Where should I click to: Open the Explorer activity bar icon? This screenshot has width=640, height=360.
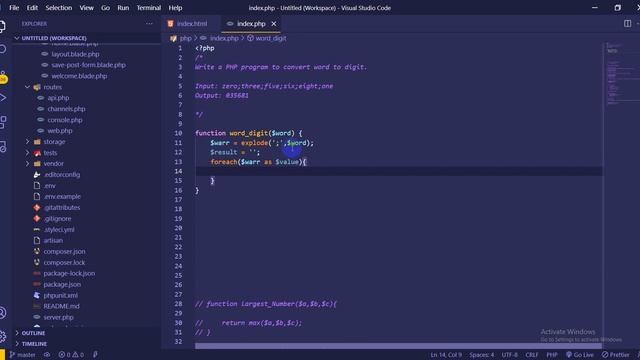pyautogui.click(x=2, y=26)
